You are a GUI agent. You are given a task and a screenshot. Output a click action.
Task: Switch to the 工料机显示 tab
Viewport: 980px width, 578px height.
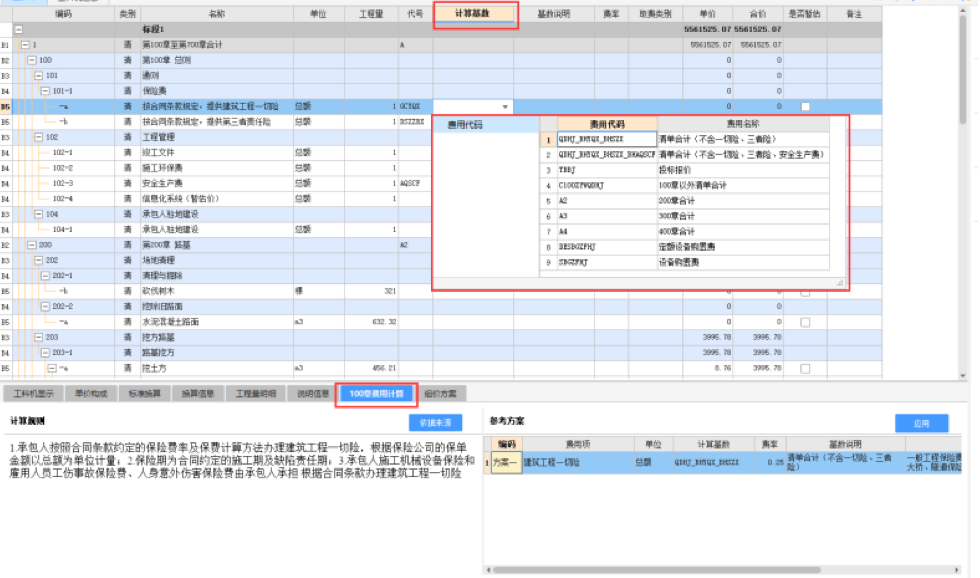click(33, 394)
